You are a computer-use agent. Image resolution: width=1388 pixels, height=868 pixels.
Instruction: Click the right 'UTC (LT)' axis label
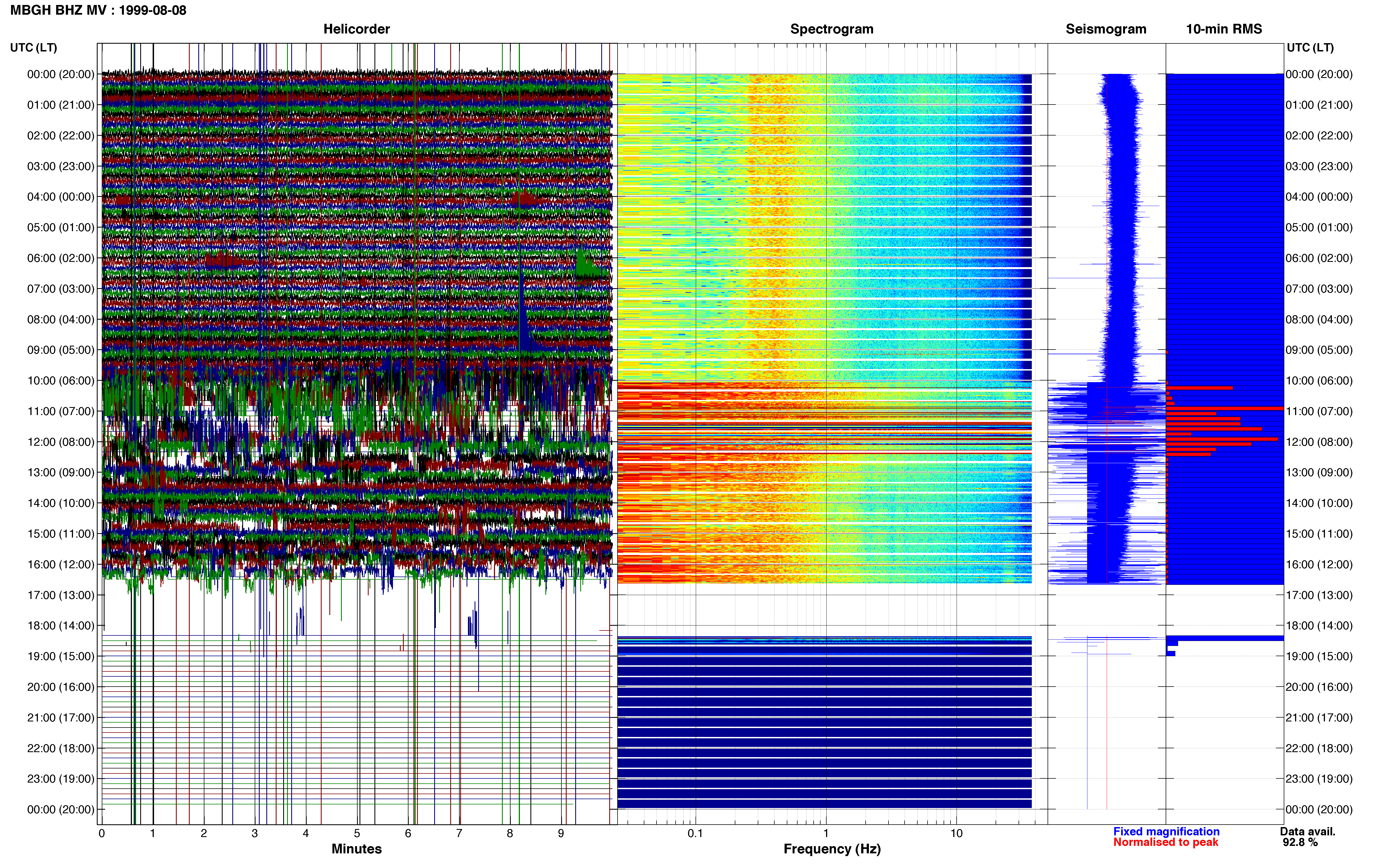click(x=1310, y=48)
